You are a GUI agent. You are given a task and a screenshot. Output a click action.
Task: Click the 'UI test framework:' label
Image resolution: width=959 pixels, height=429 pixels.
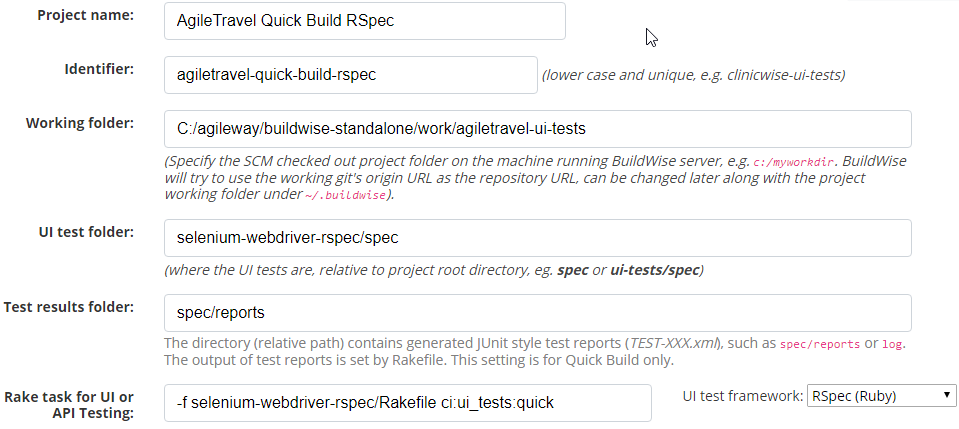[x=742, y=396]
